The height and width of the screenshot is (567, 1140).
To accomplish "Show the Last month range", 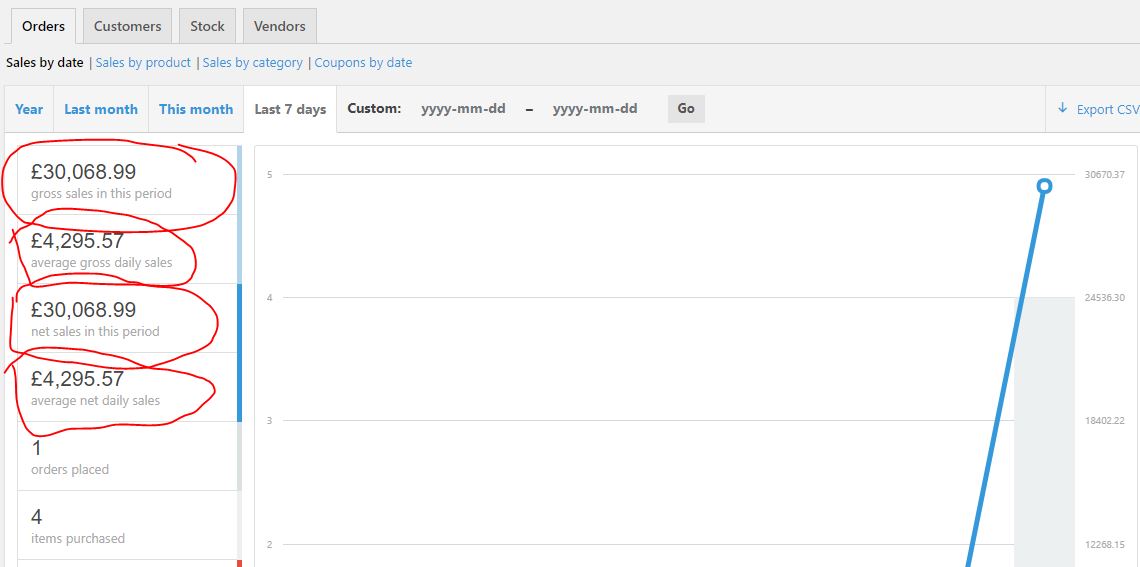I will pyautogui.click(x=101, y=109).
